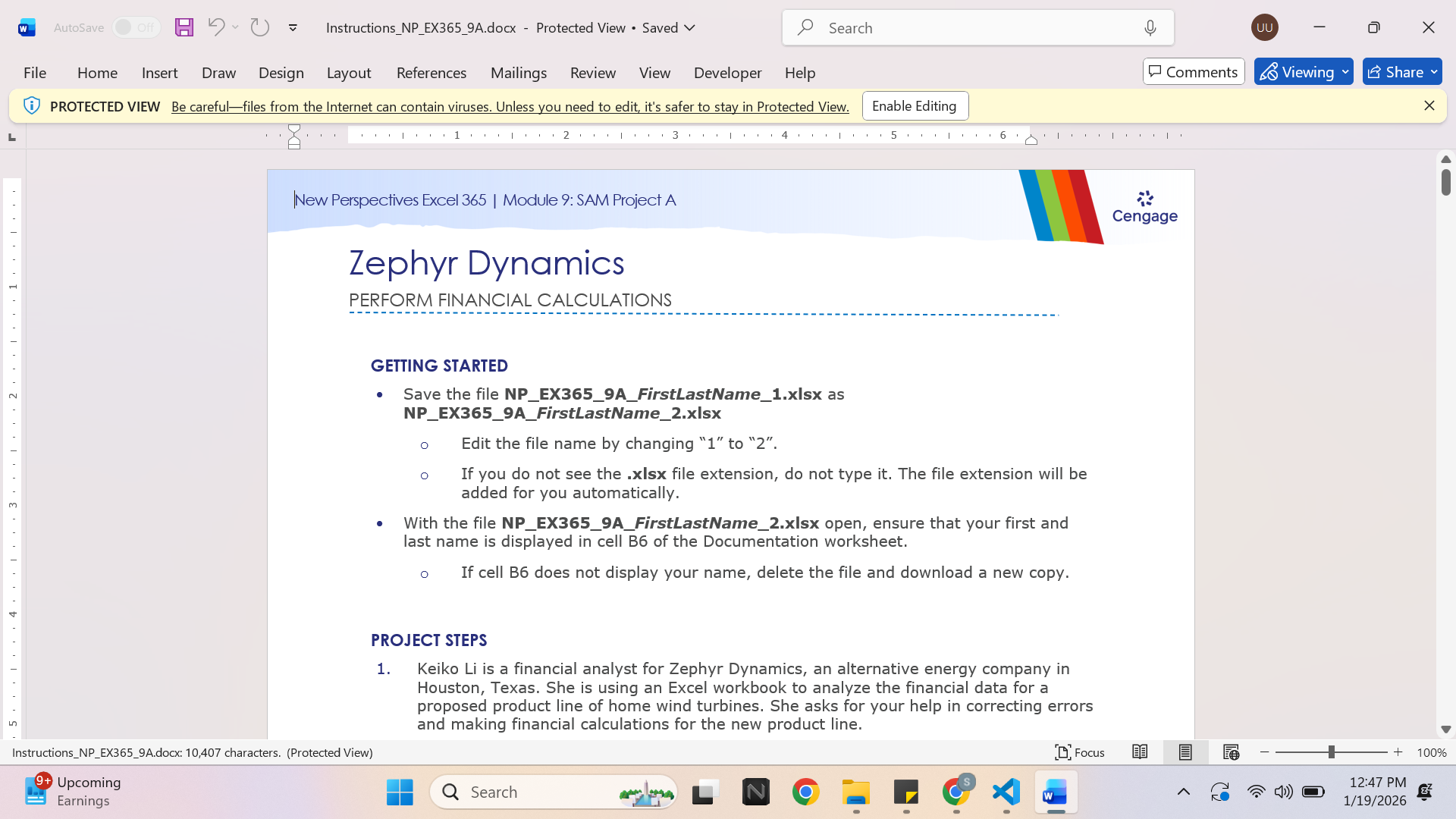Select Read Mode view icon
The width and height of the screenshot is (1456, 819).
point(1140,752)
